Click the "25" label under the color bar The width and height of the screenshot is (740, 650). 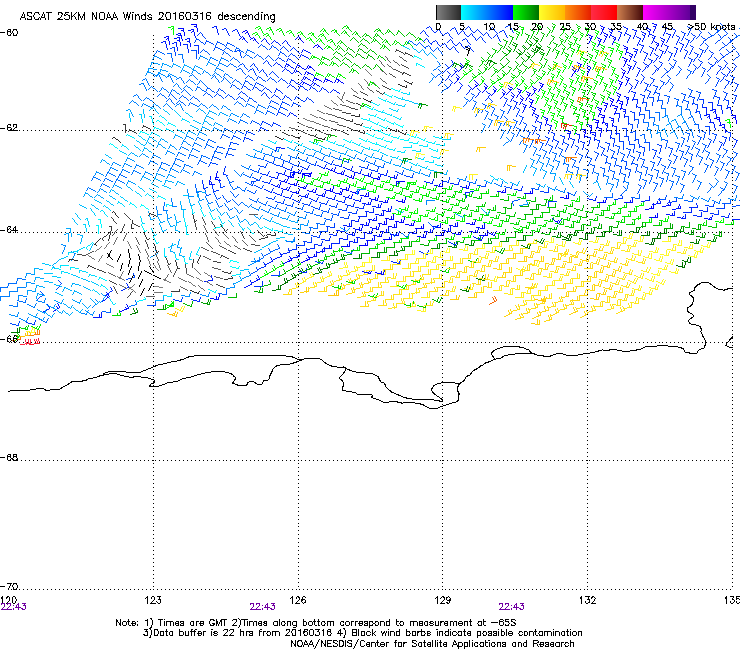click(565, 27)
